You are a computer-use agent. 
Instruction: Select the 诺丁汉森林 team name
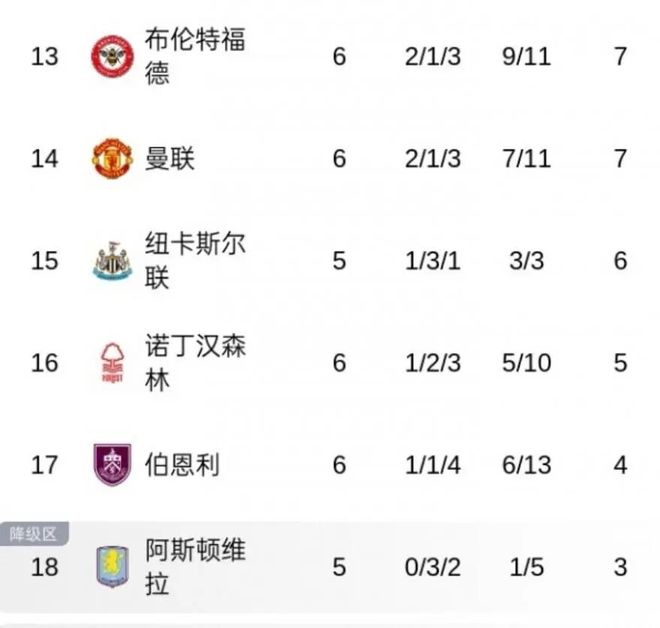(x=195, y=363)
